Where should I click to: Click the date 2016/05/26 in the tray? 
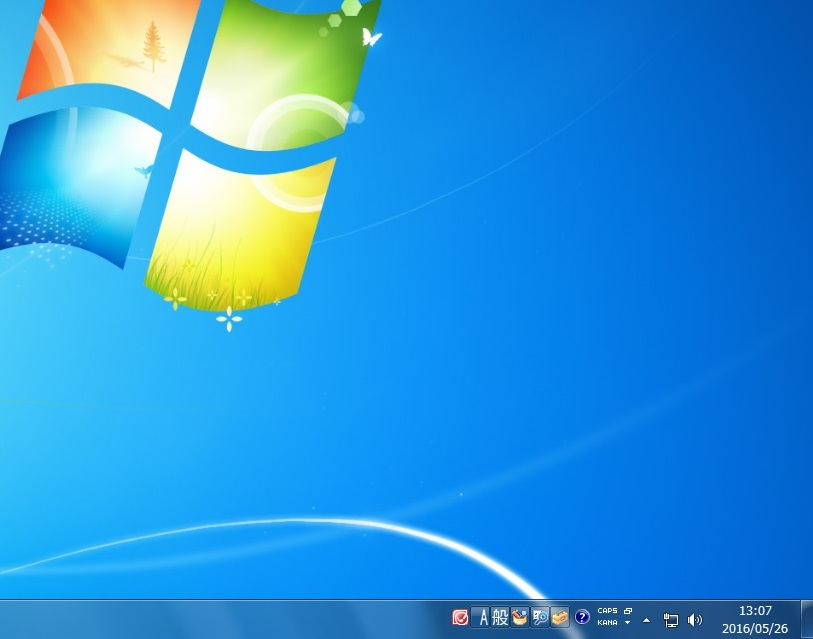(x=755, y=629)
